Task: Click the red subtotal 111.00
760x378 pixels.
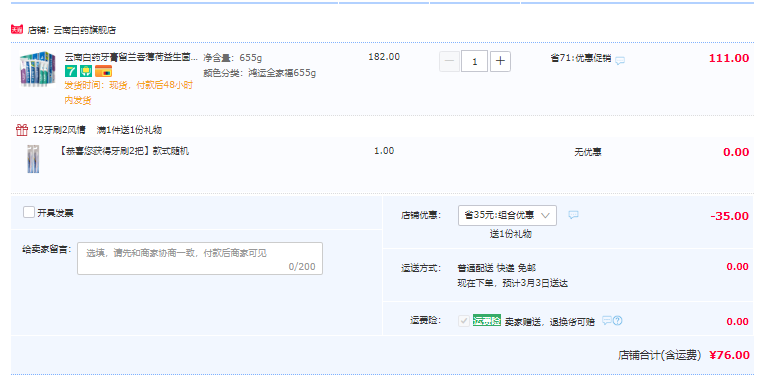Action: click(x=729, y=58)
